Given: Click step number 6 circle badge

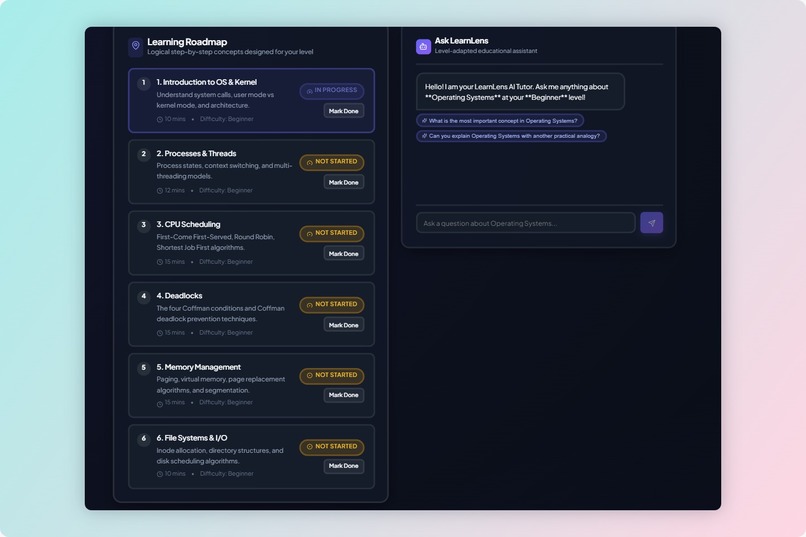Looking at the screenshot, I should (143, 439).
